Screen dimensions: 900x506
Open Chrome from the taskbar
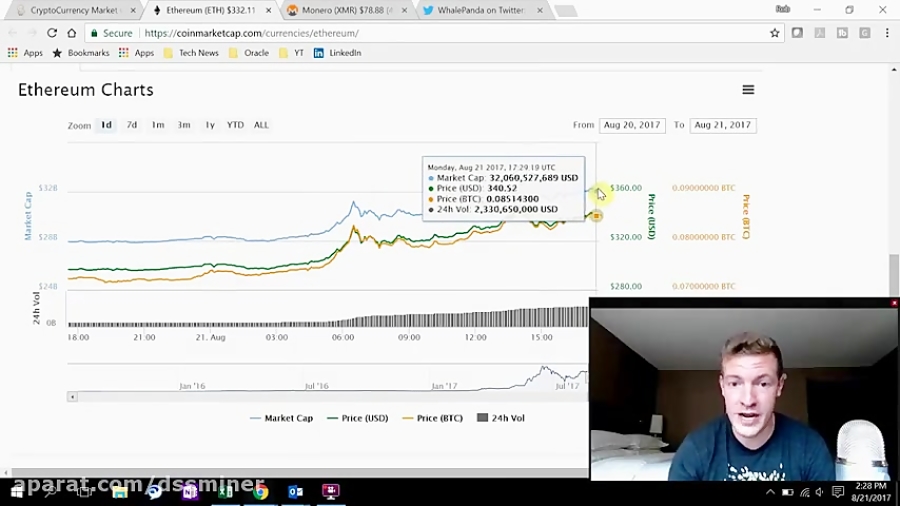261,492
